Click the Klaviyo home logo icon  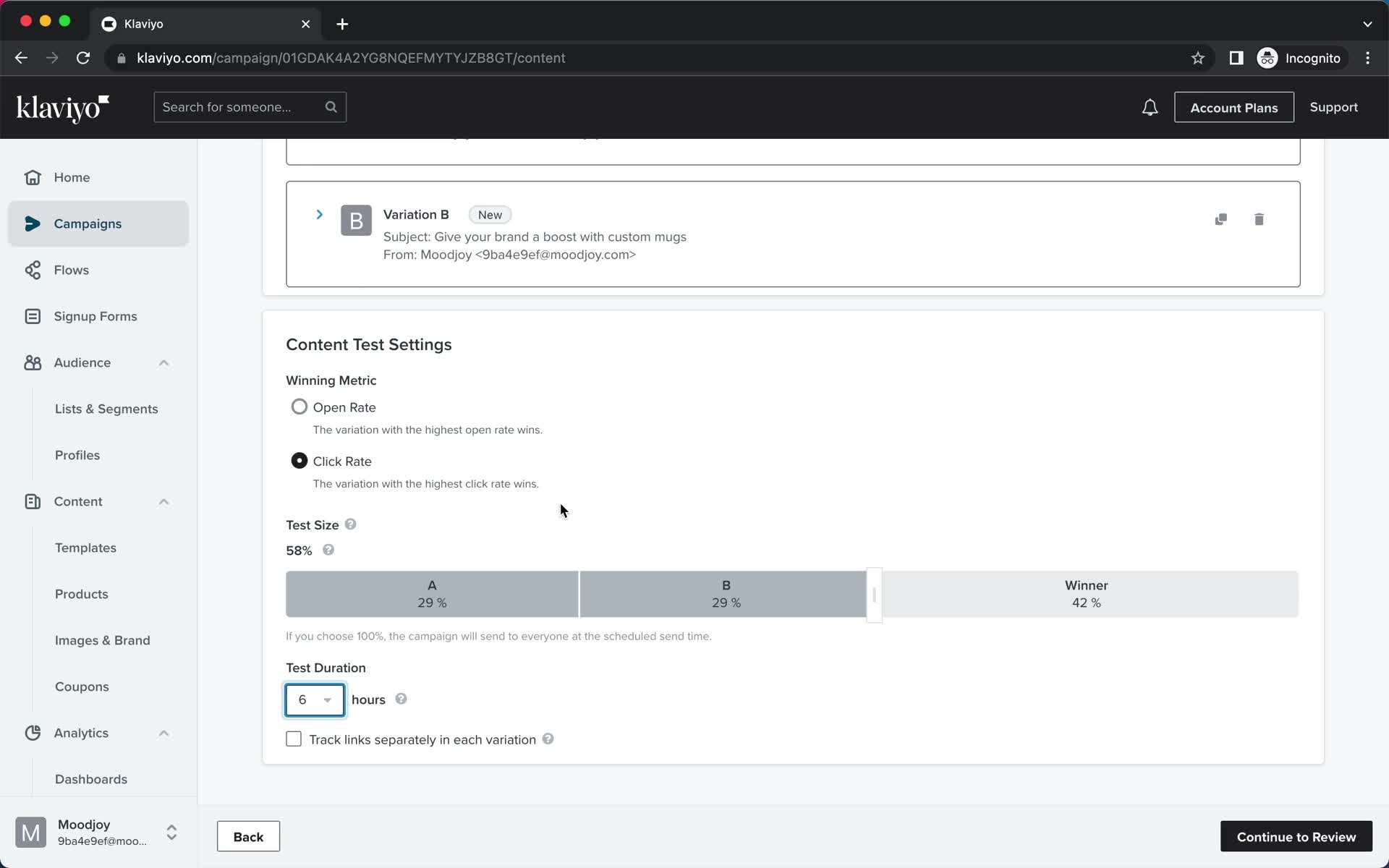62,107
